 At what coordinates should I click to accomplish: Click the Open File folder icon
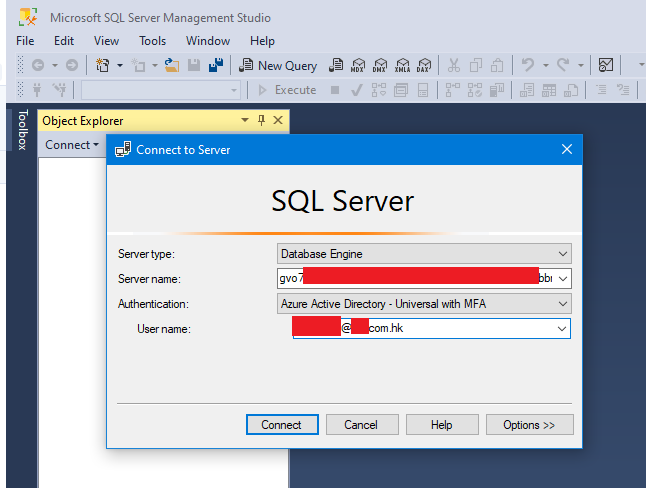click(172, 65)
